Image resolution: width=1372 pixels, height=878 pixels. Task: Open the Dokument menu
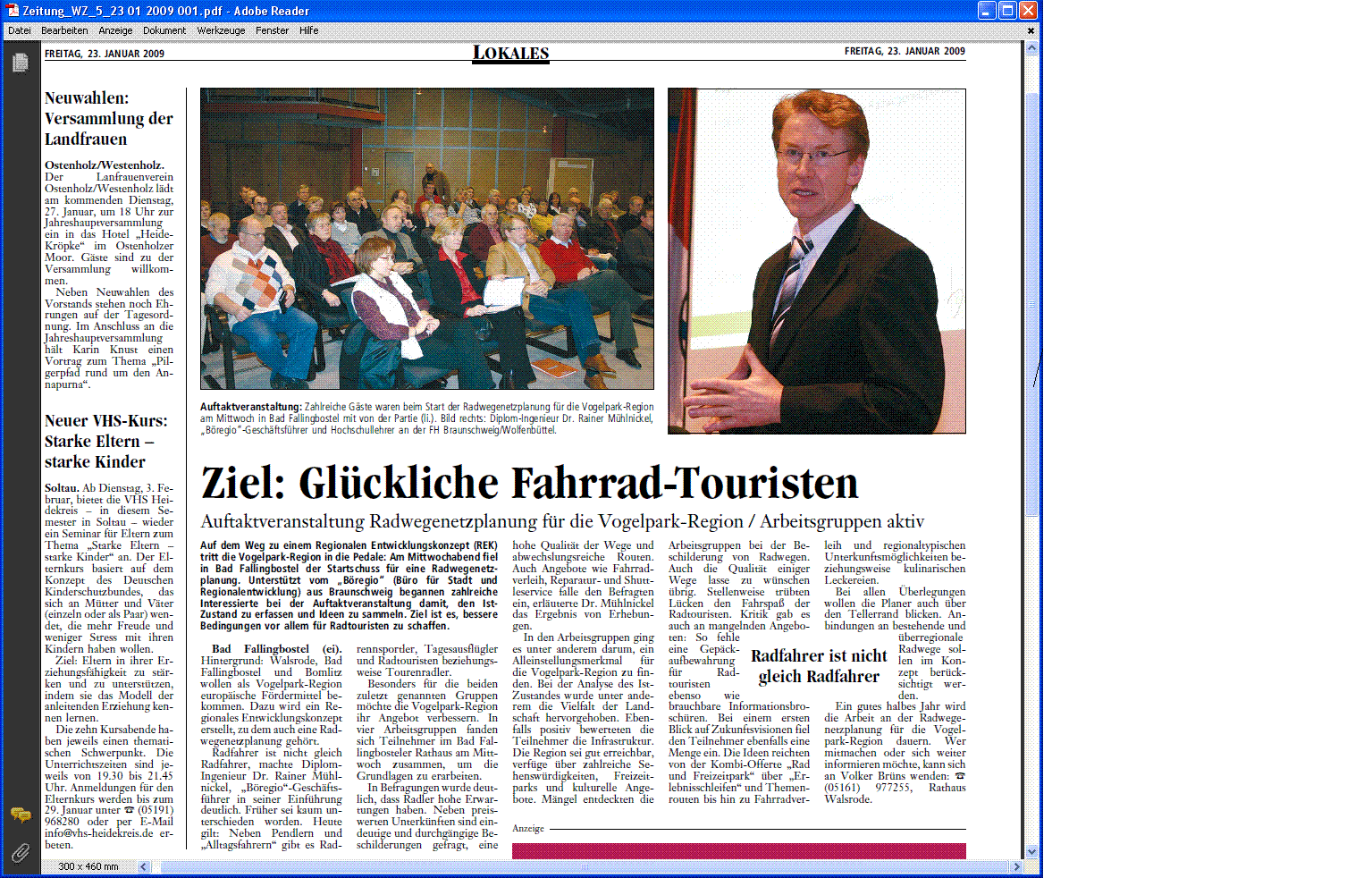click(164, 30)
